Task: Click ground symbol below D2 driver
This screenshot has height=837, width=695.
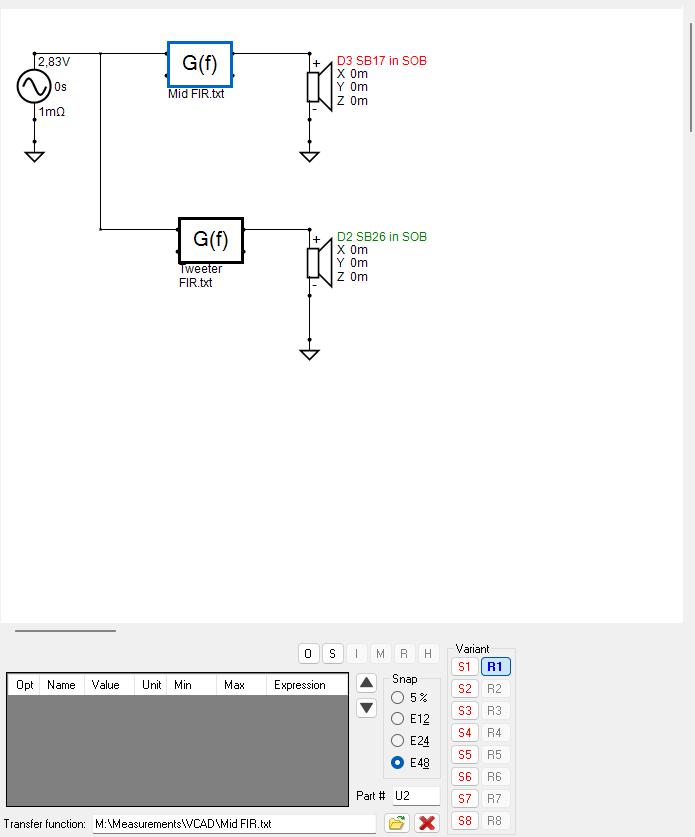Action: click(309, 354)
